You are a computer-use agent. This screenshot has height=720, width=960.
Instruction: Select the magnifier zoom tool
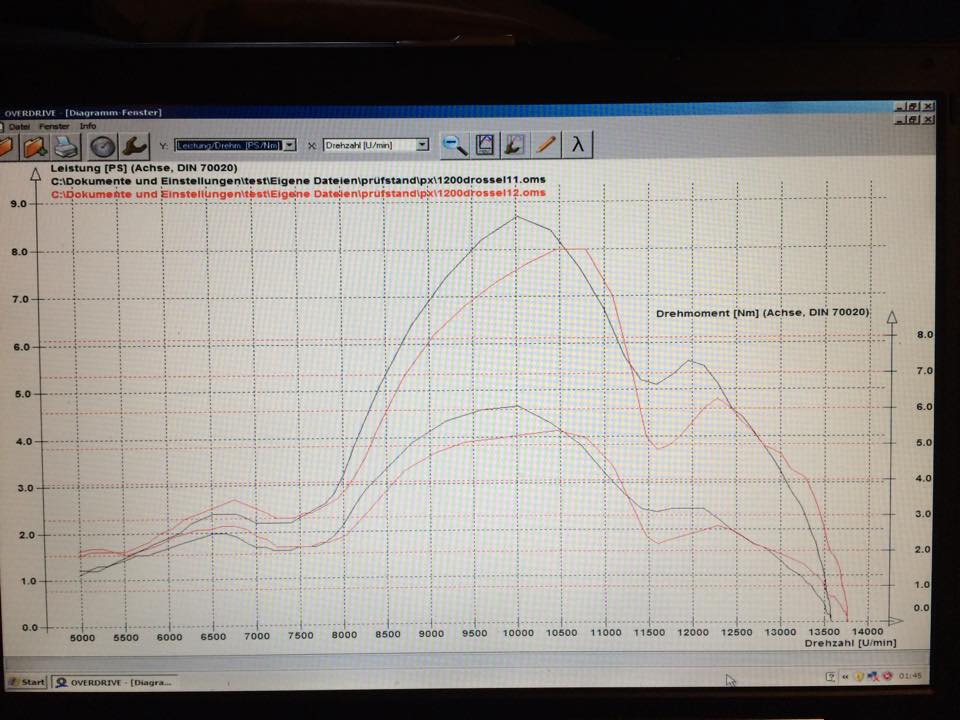[x=455, y=145]
